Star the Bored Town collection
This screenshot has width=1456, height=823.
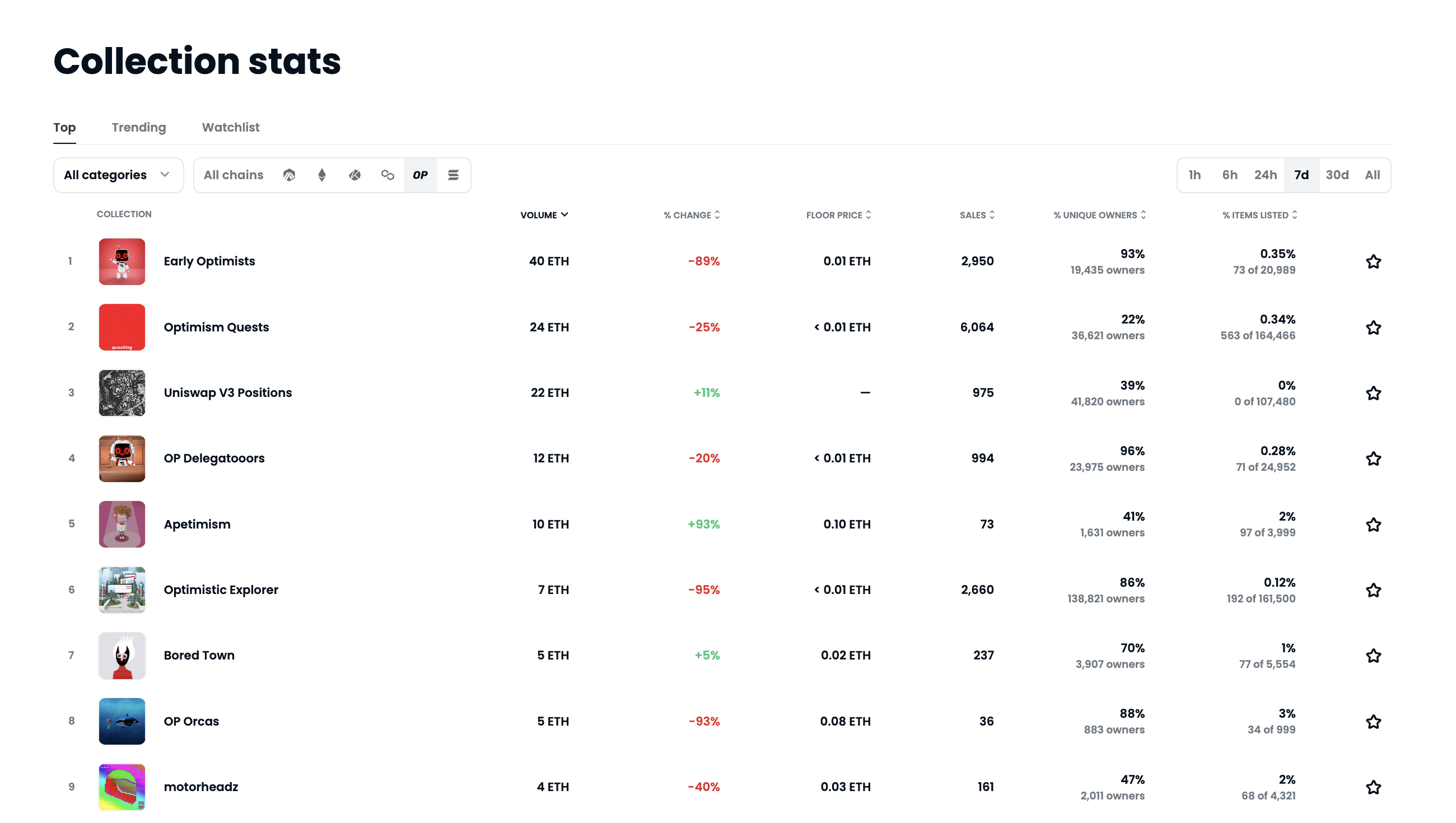tap(1374, 656)
